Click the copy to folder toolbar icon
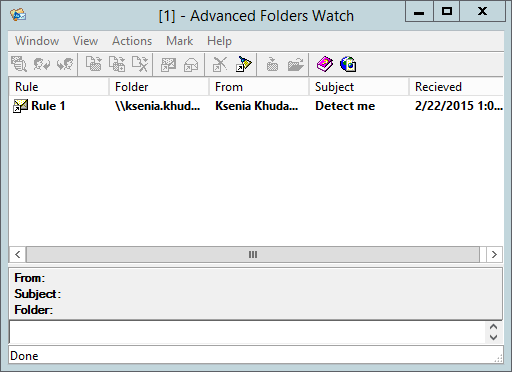Screen dimensions: 512x372 pyautogui.click(x=117, y=64)
